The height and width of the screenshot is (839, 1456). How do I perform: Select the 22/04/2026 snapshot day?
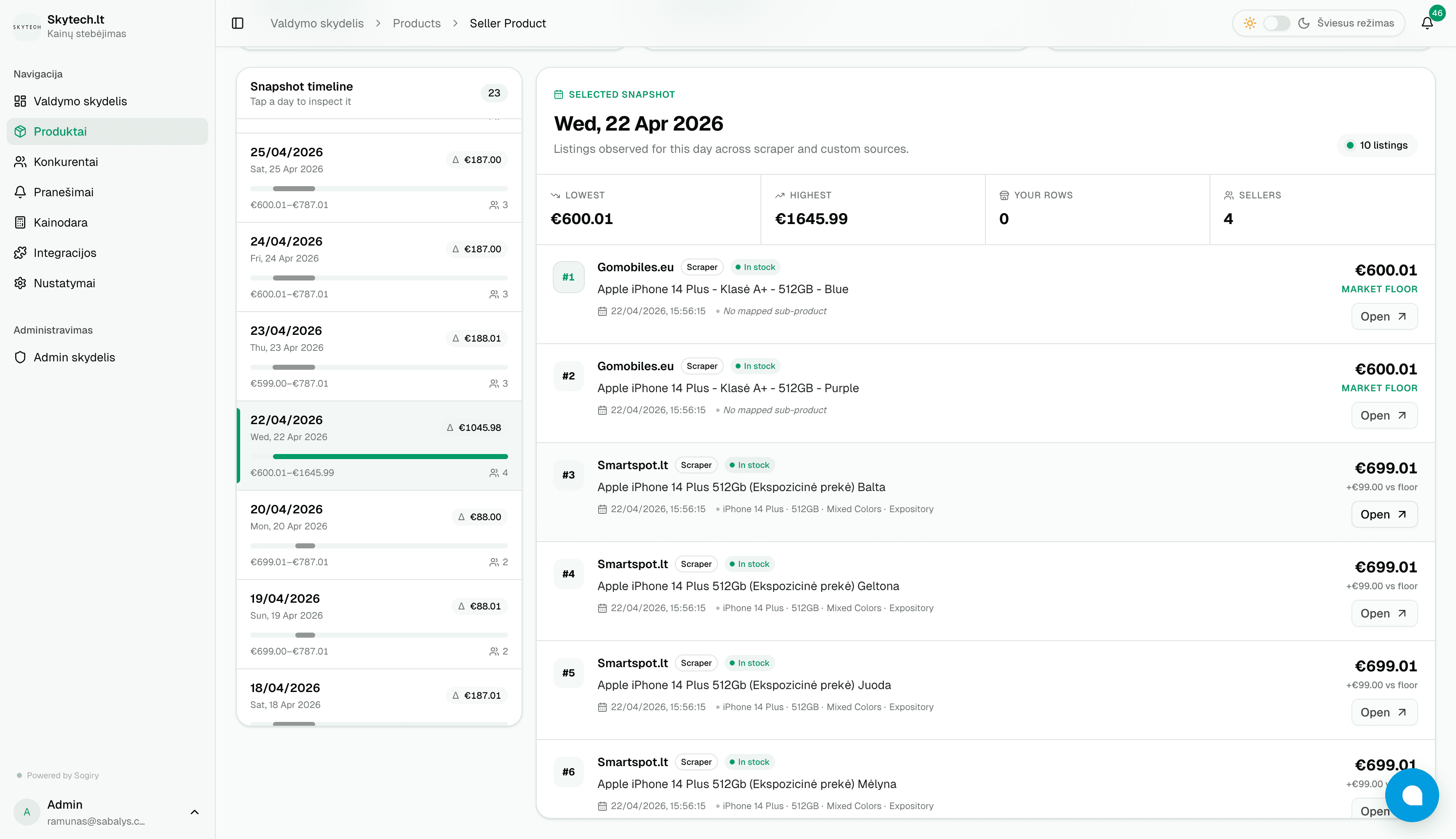[x=379, y=446]
